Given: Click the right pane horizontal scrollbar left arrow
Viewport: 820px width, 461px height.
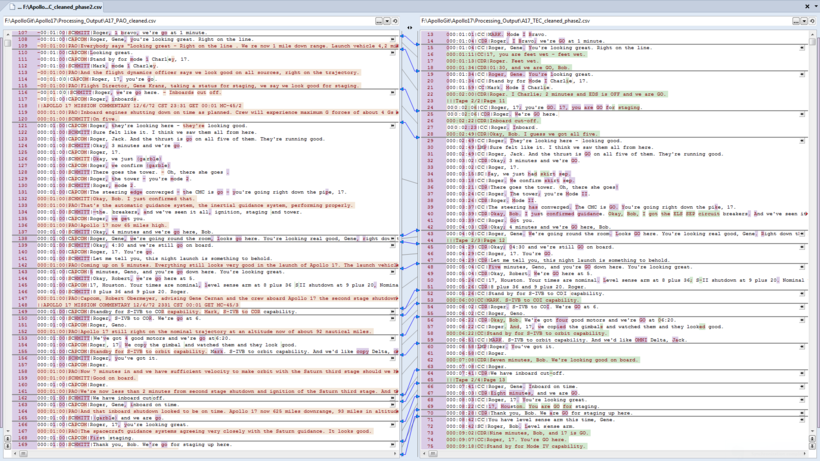Looking at the screenshot, I should pos(425,454).
